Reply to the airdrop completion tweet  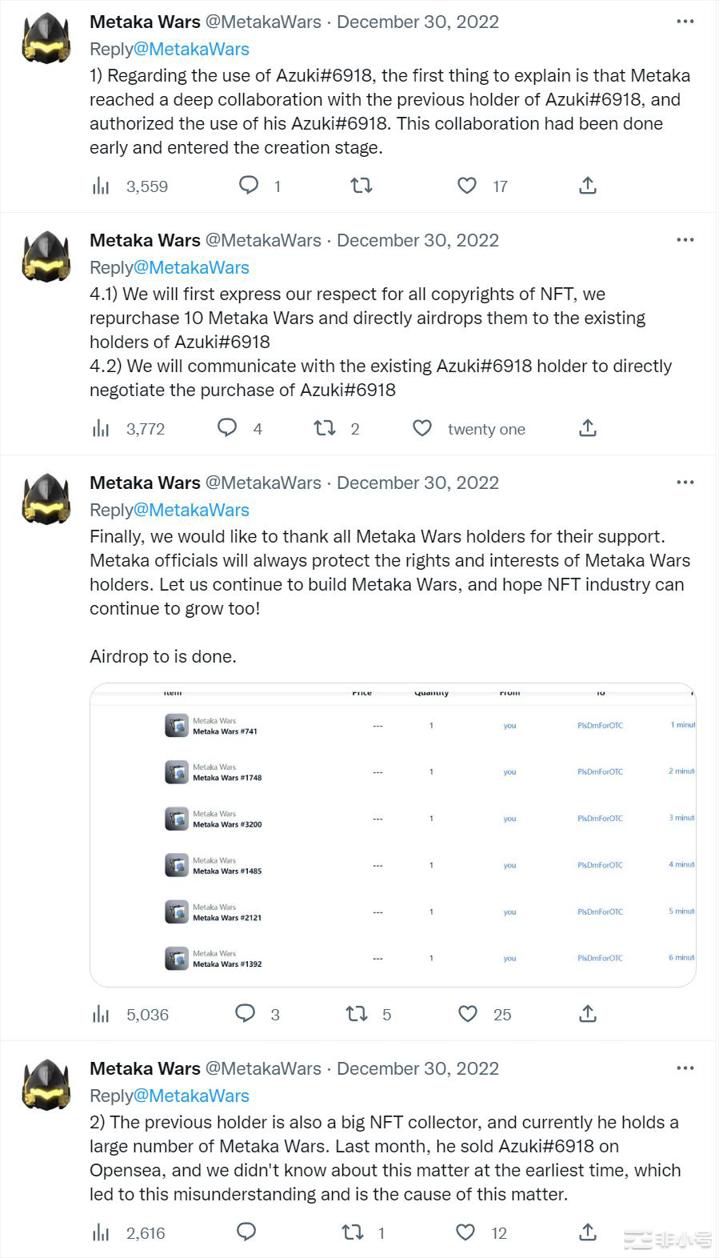[x=245, y=1014]
